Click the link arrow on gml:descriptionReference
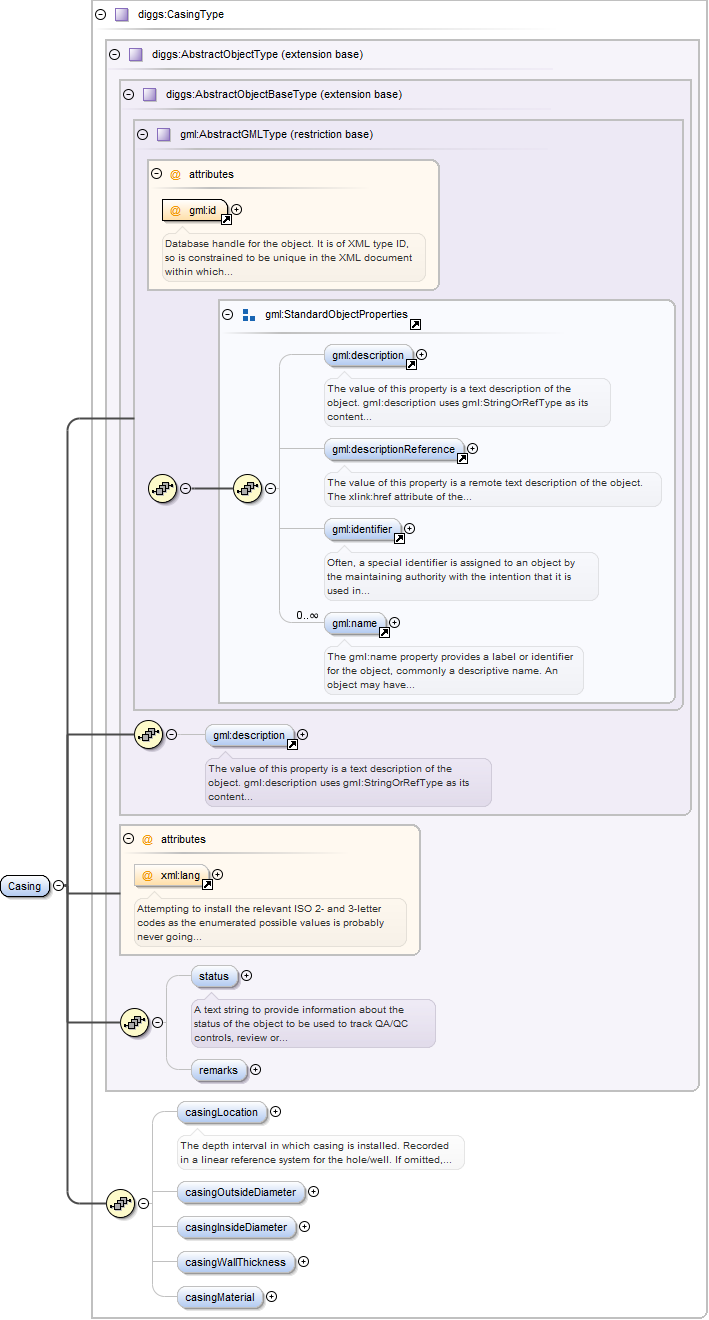The height and width of the screenshot is (1320, 709). click(462, 459)
